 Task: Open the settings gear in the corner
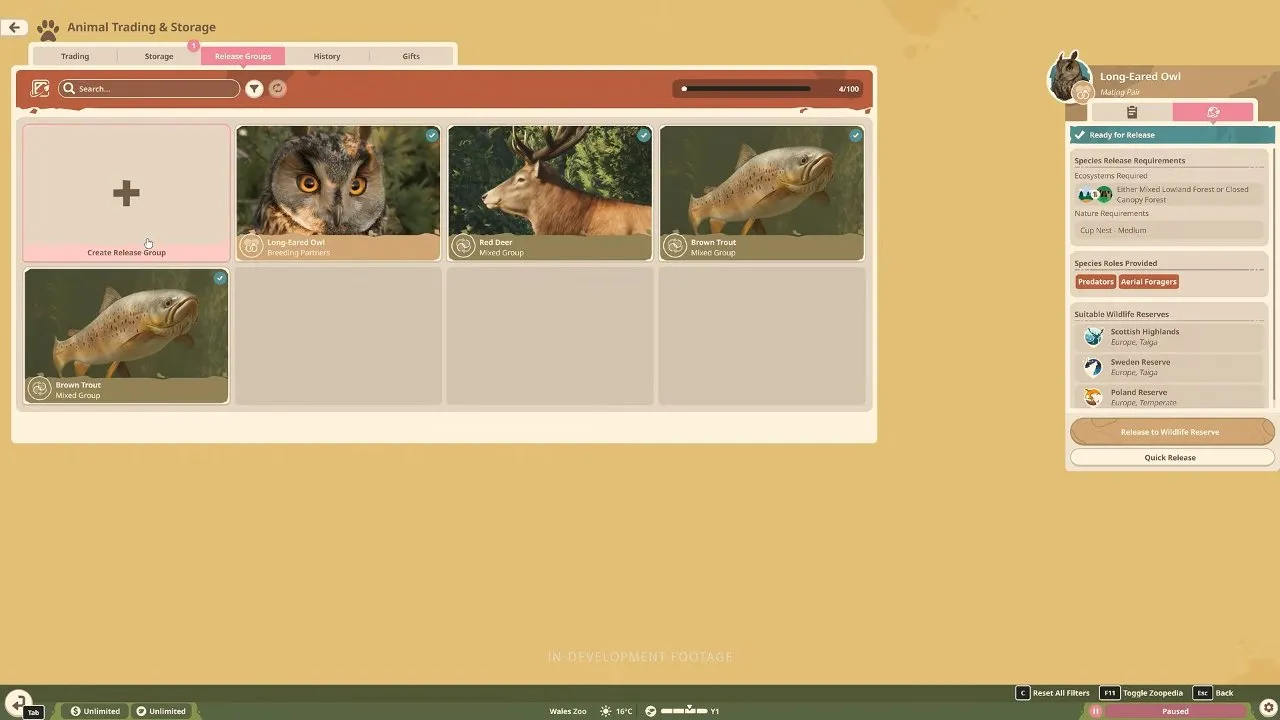[1267, 708]
